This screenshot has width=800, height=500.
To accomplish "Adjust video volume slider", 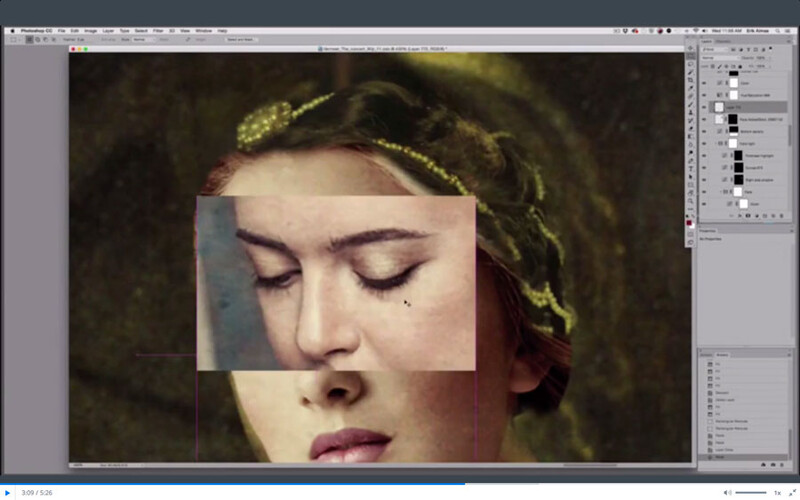I will (x=751, y=492).
